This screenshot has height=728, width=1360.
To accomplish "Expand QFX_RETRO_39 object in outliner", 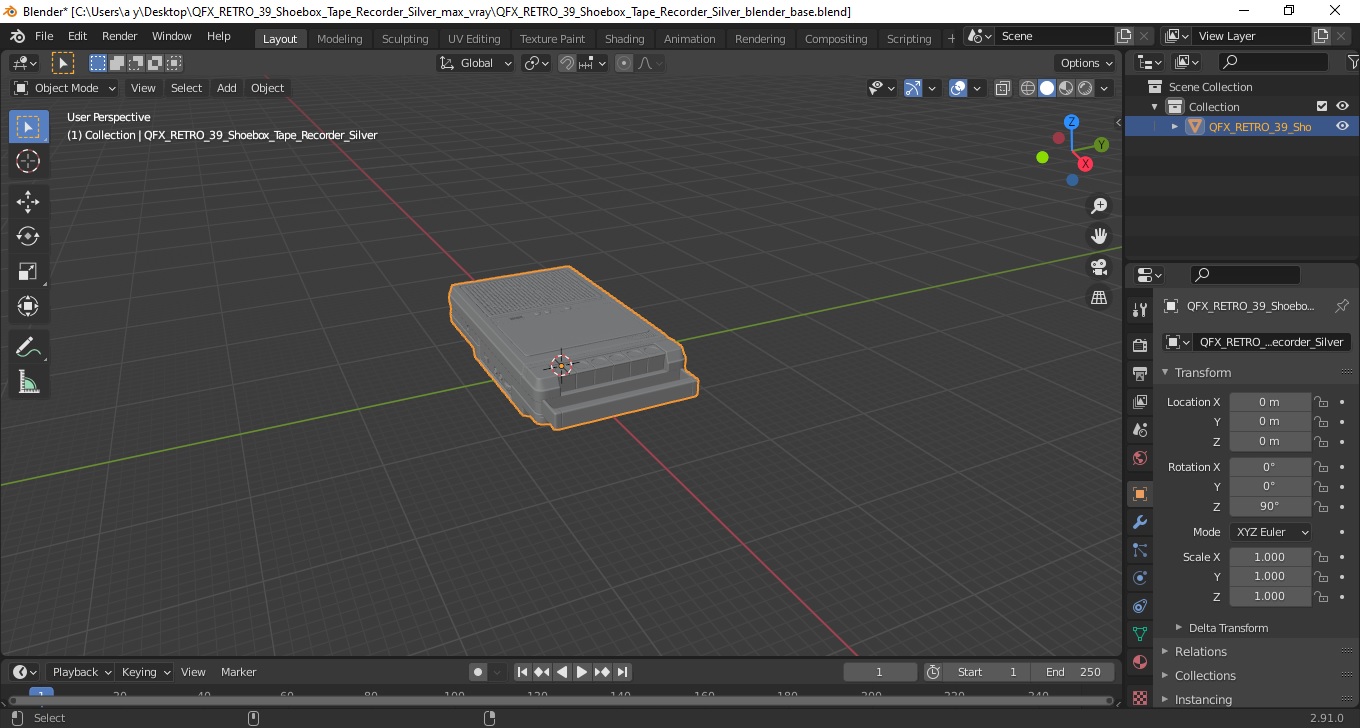I will (x=1175, y=126).
